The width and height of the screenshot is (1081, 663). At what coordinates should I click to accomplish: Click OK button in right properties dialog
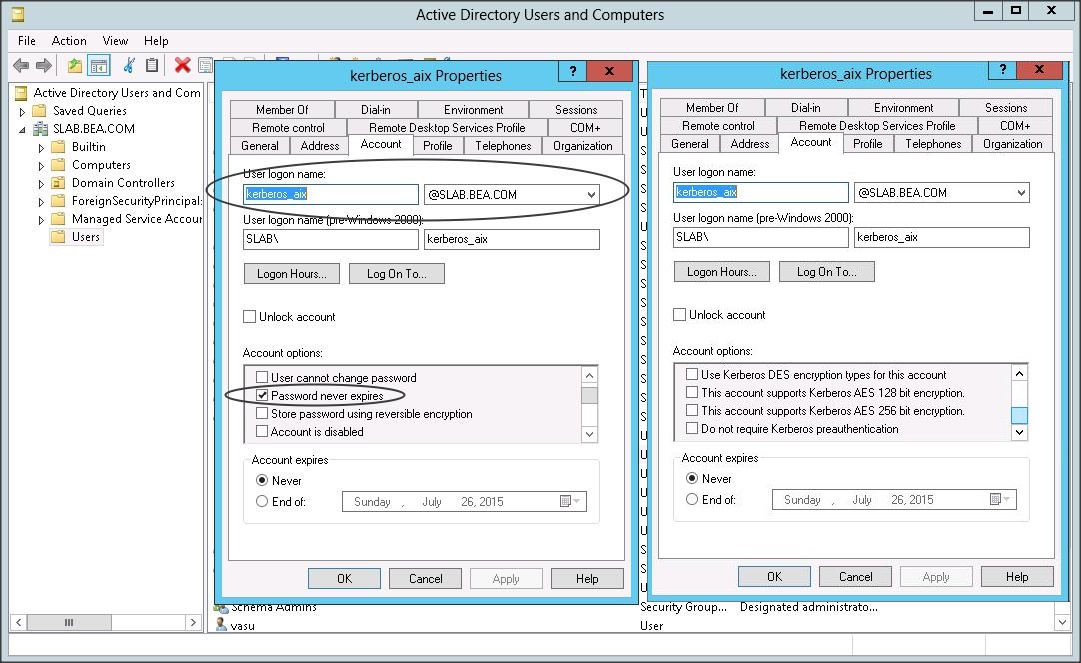click(774, 576)
